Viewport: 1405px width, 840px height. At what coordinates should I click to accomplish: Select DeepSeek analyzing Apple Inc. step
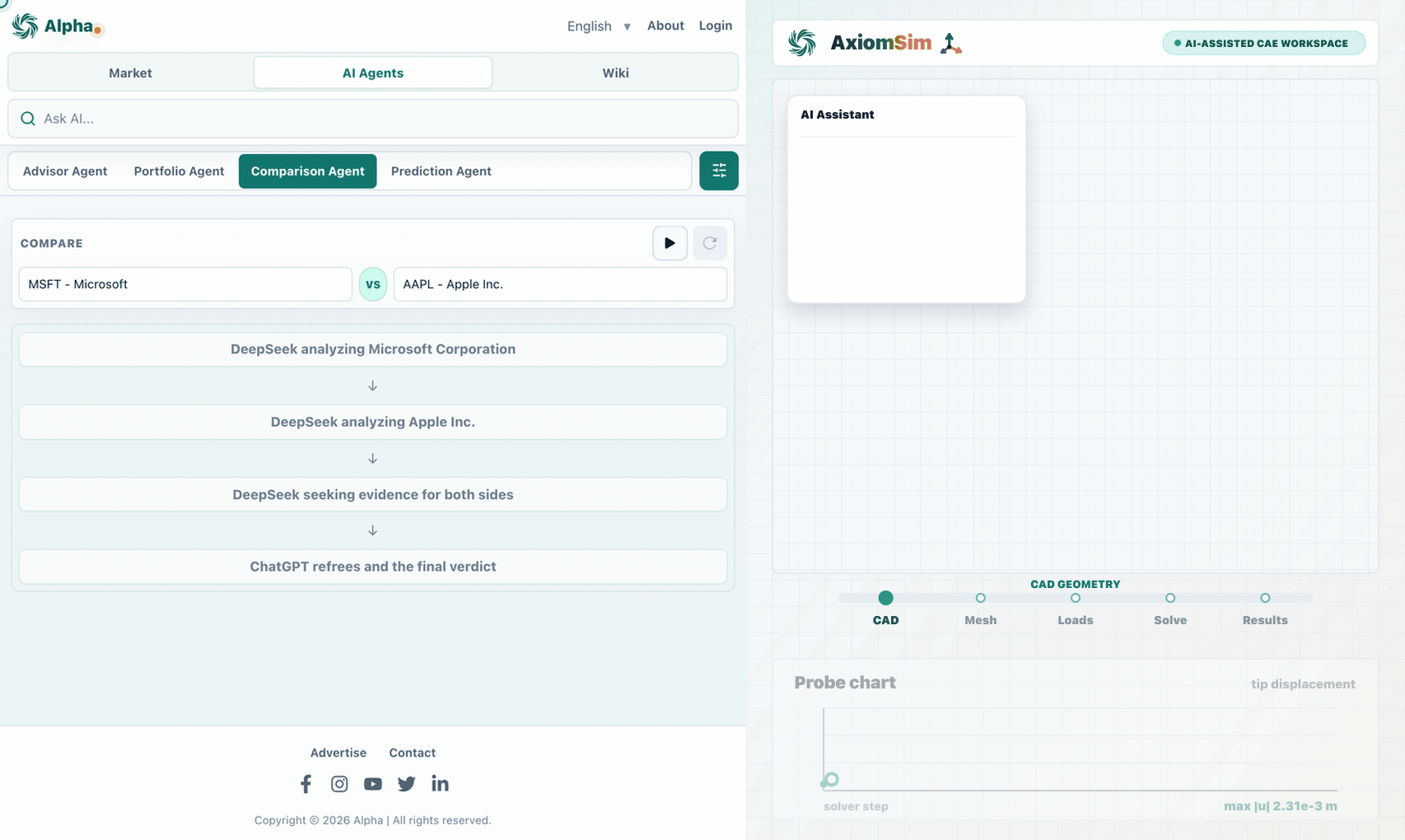point(373,422)
